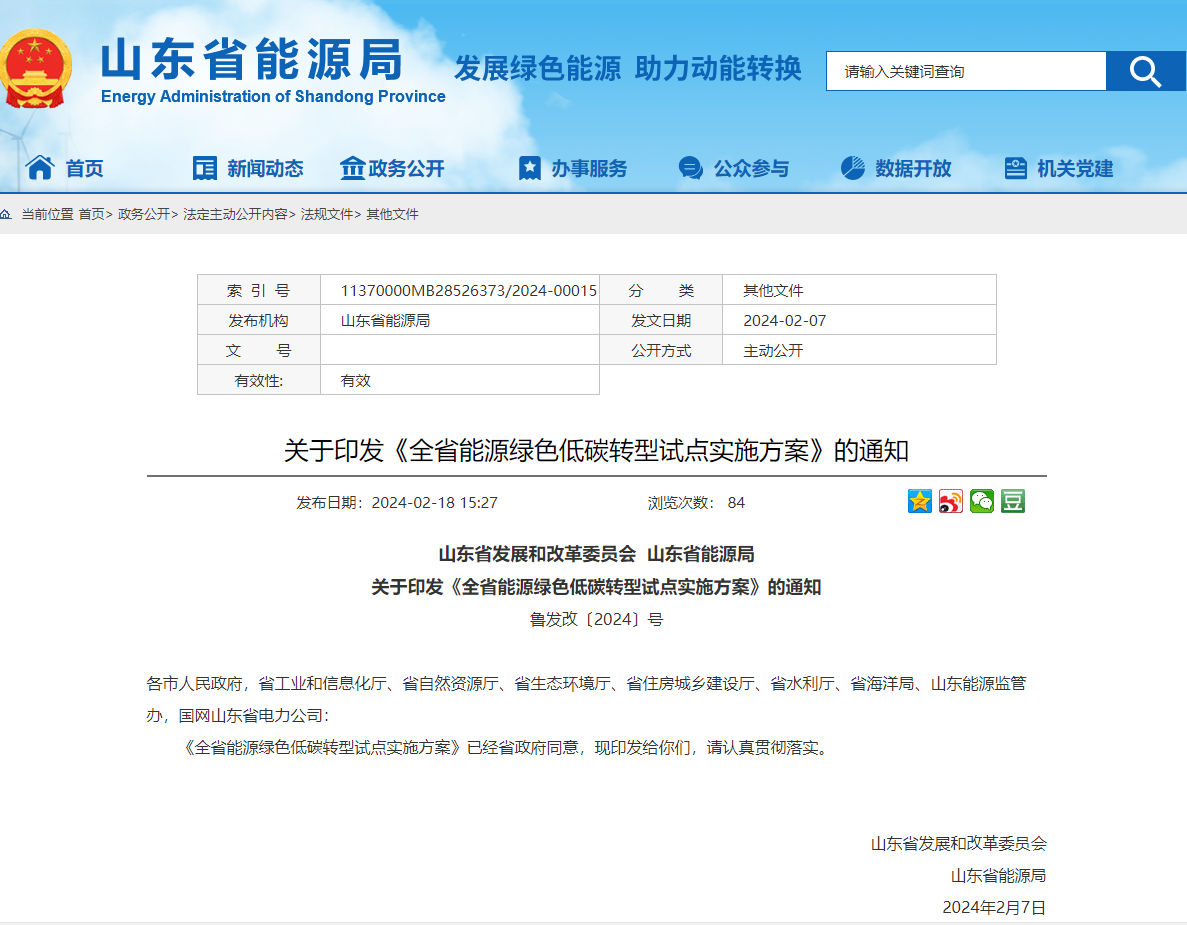Click the slogan 发展绿色能源 助力动能转换
The width and height of the screenshot is (1187, 925).
[x=628, y=68]
